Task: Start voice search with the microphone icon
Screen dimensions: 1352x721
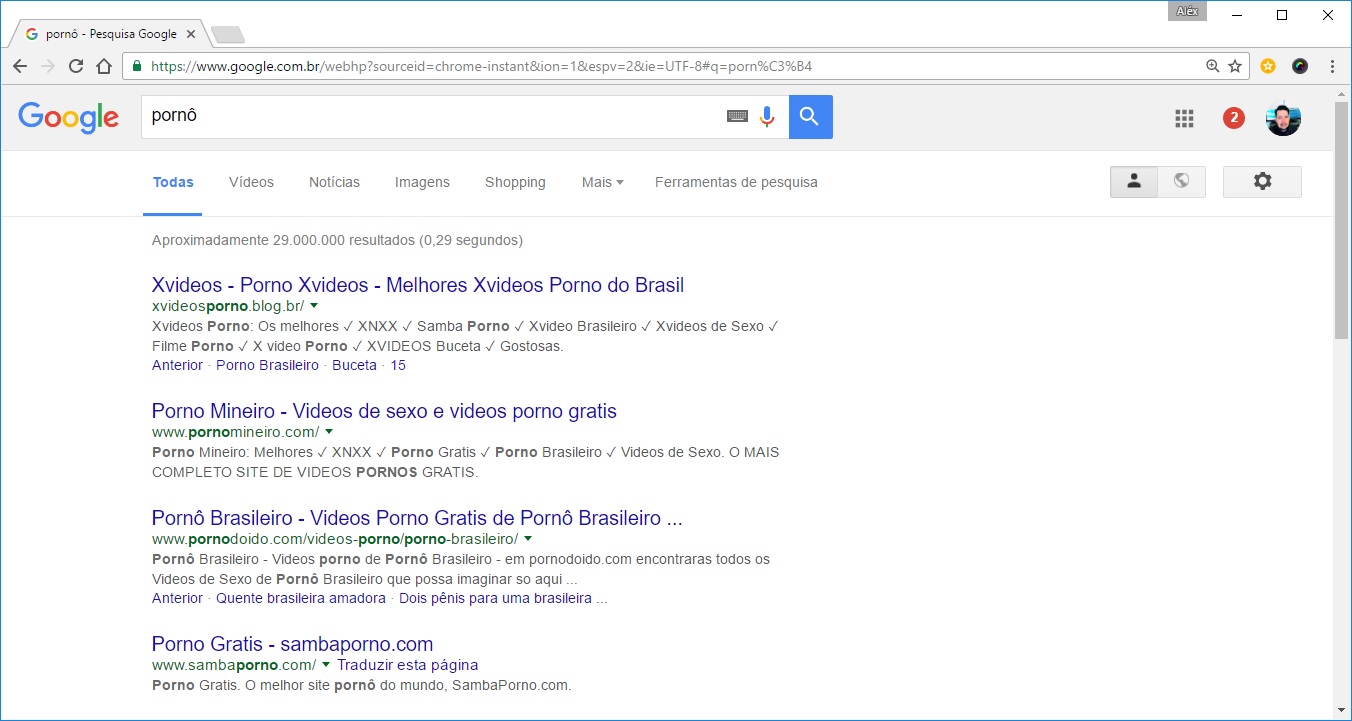Action: (767, 117)
